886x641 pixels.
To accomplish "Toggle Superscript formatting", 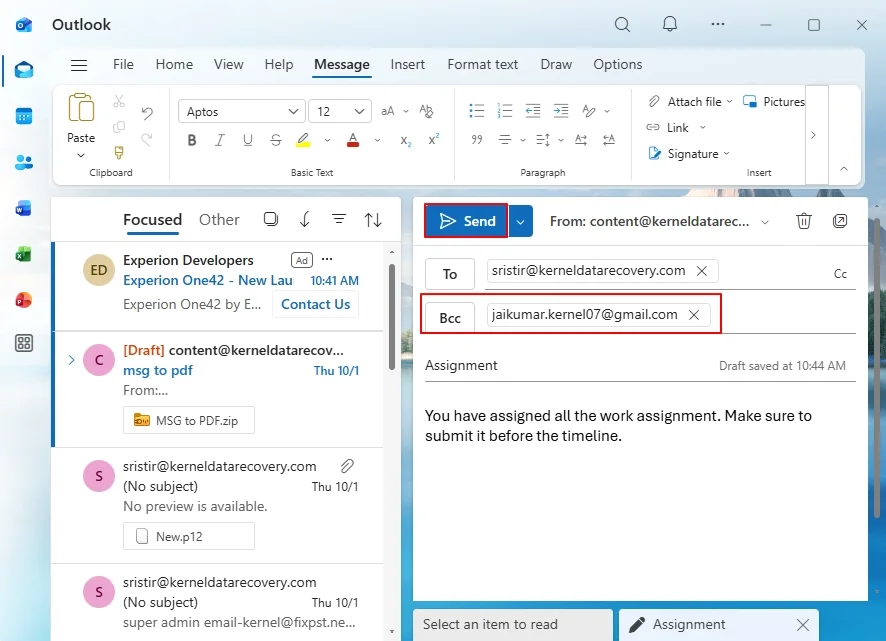I will (x=434, y=140).
